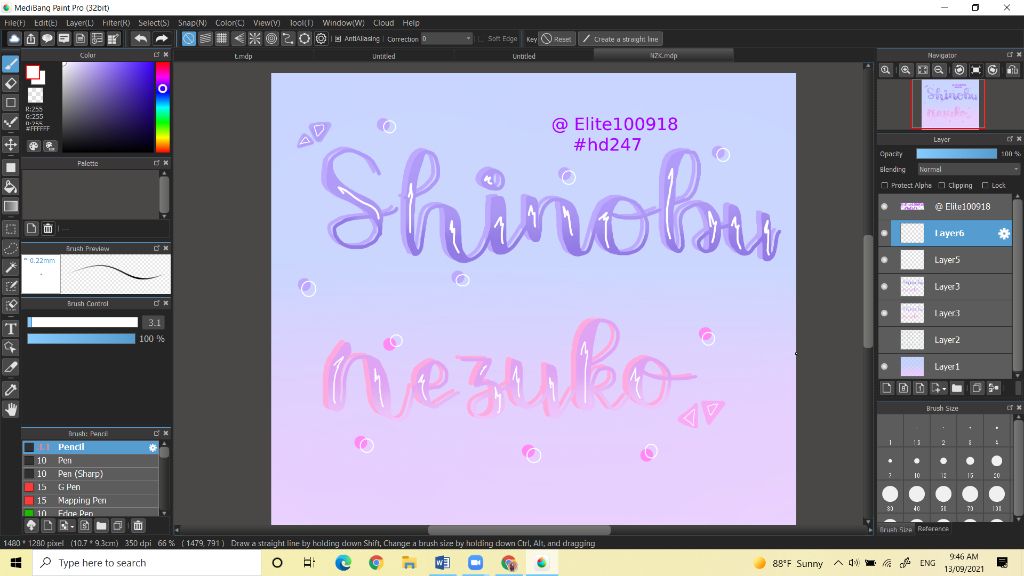The width and height of the screenshot is (1024, 576).
Task: Hide Layer6 visibility dot
Action: (x=884, y=233)
